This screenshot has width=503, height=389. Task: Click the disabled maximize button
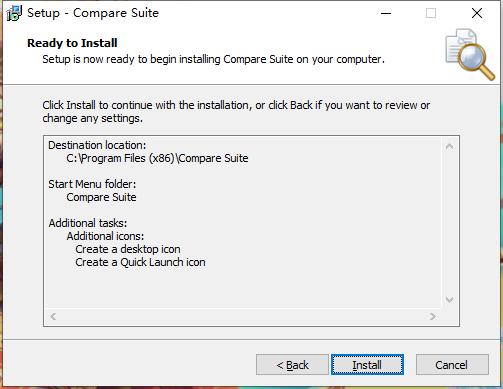[431, 13]
